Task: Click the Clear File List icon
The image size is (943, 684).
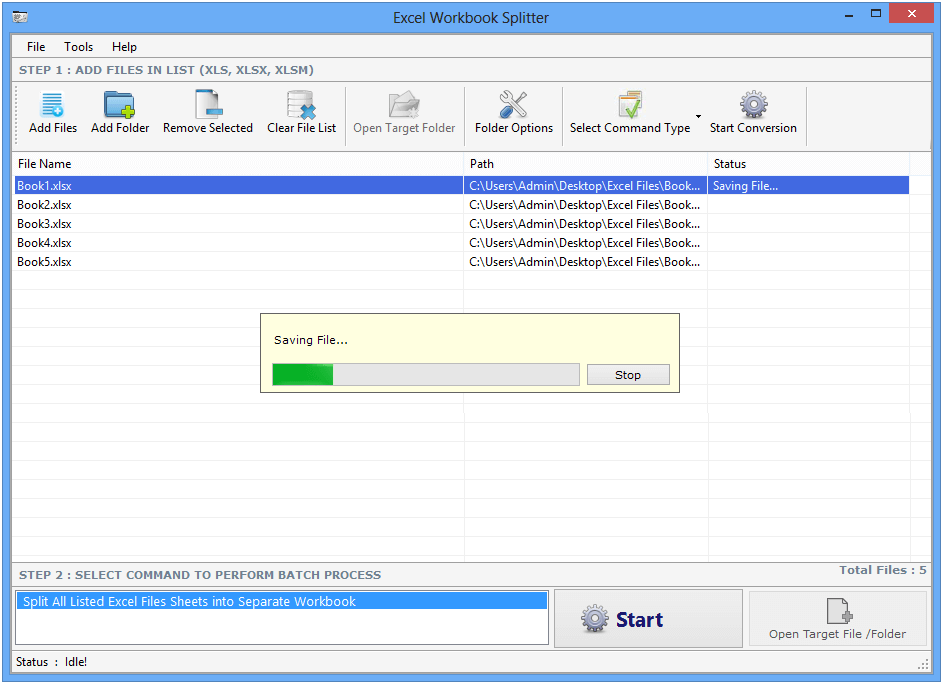Action: pos(301,105)
